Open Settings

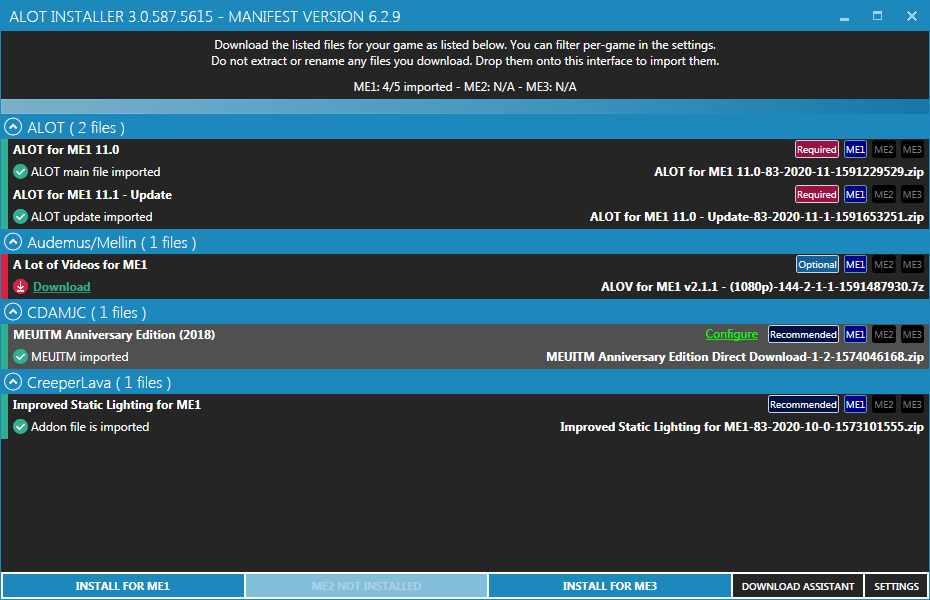pyautogui.click(x=896, y=586)
